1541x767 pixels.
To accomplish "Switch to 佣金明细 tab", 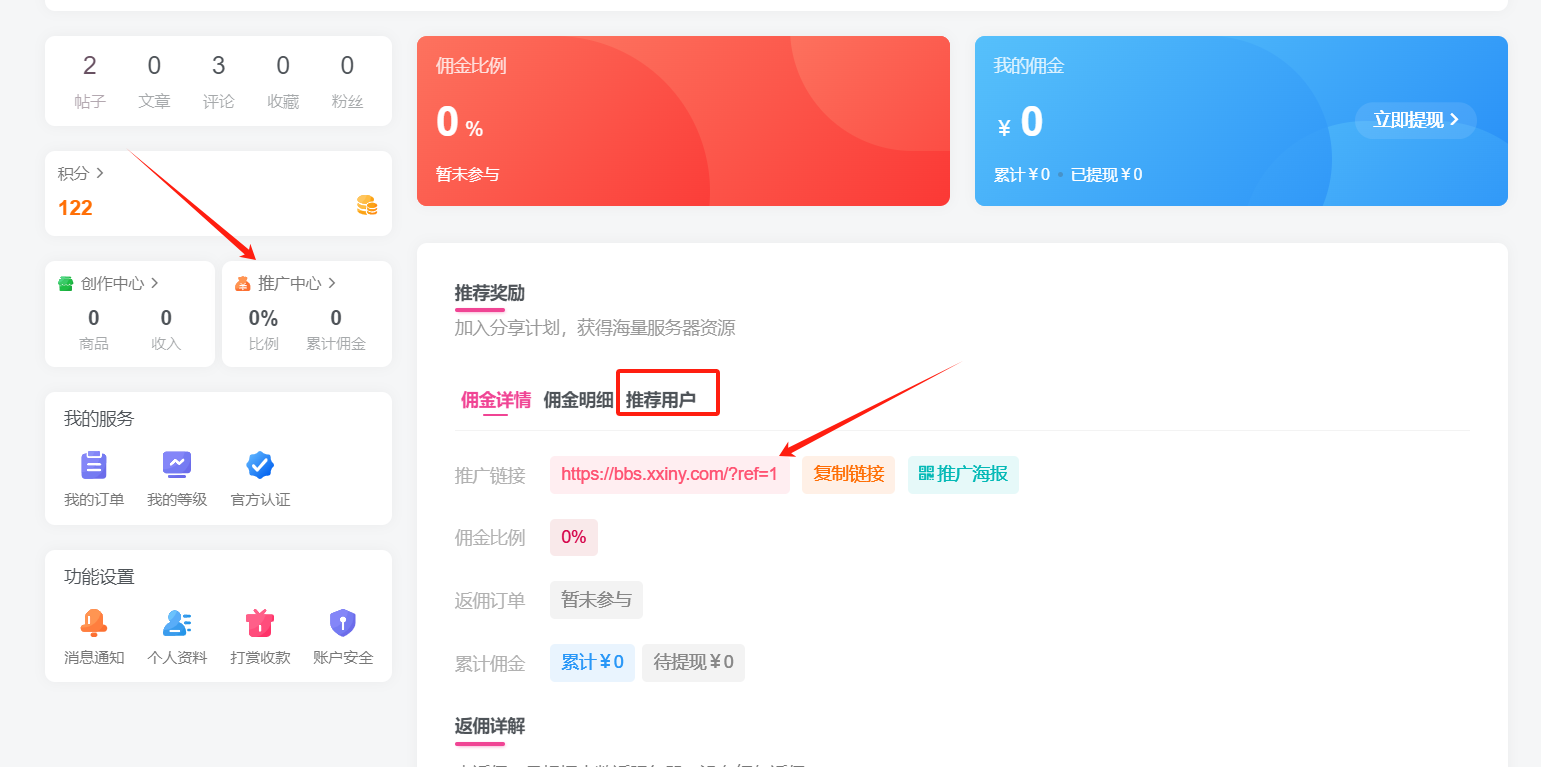I will [578, 400].
